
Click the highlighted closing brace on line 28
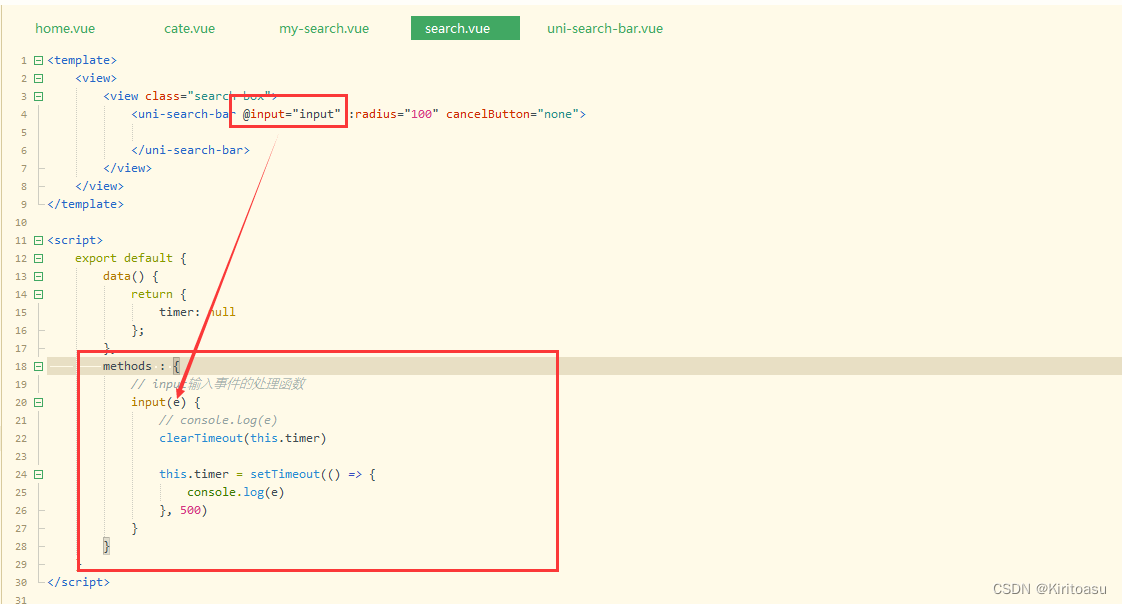coord(107,546)
